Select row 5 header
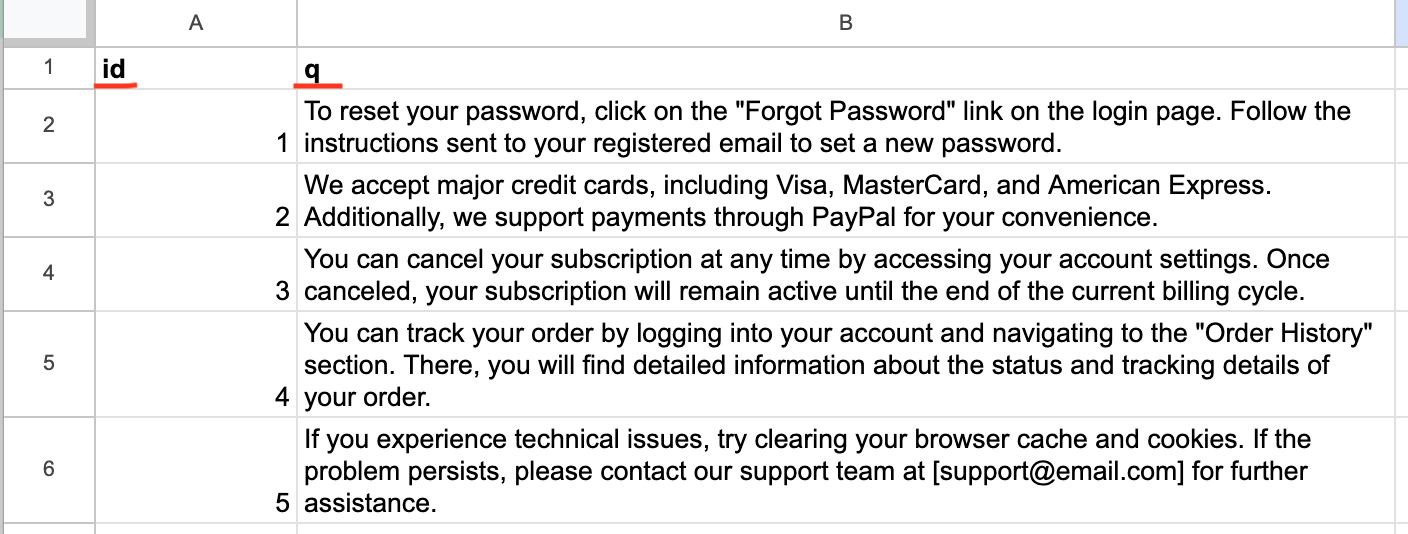The image size is (1408, 534). [x=48, y=363]
